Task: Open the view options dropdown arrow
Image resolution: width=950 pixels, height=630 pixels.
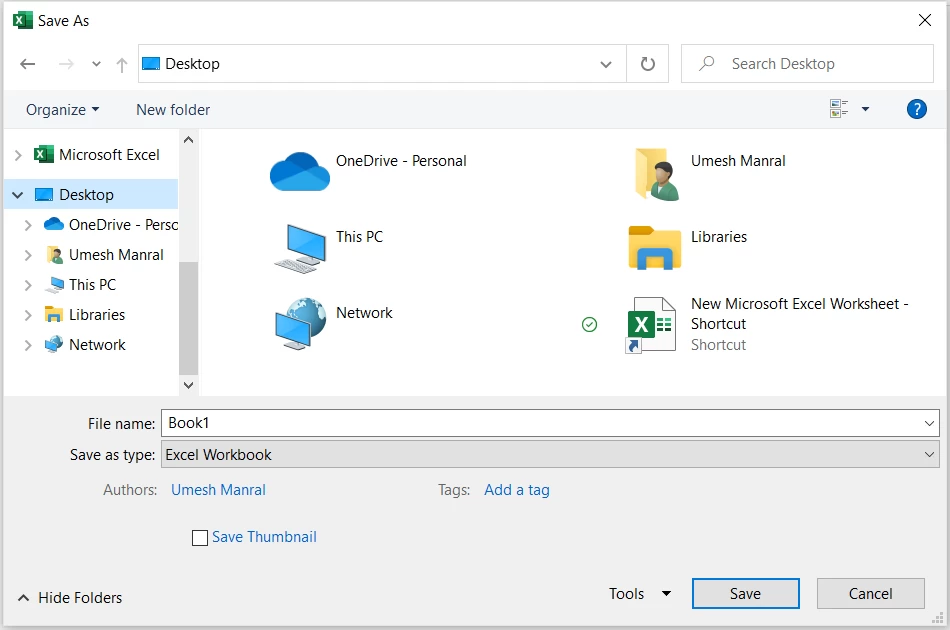Action: click(865, 109)
